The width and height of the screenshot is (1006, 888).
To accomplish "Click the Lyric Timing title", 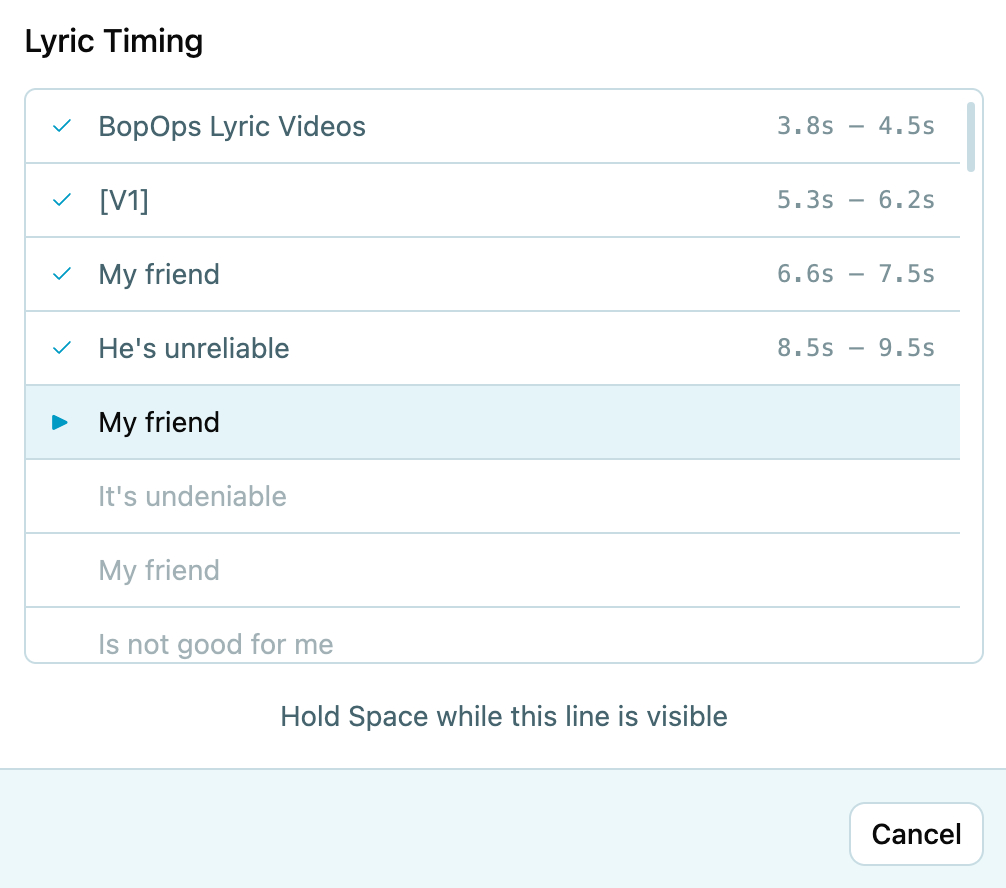I will (x=114, y=41).
